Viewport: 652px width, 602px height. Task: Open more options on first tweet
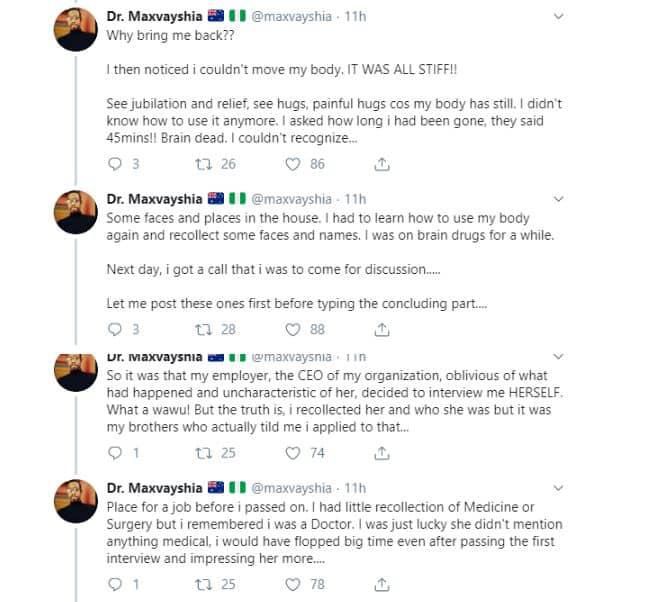pyautogui.click(x=587, y=16)
